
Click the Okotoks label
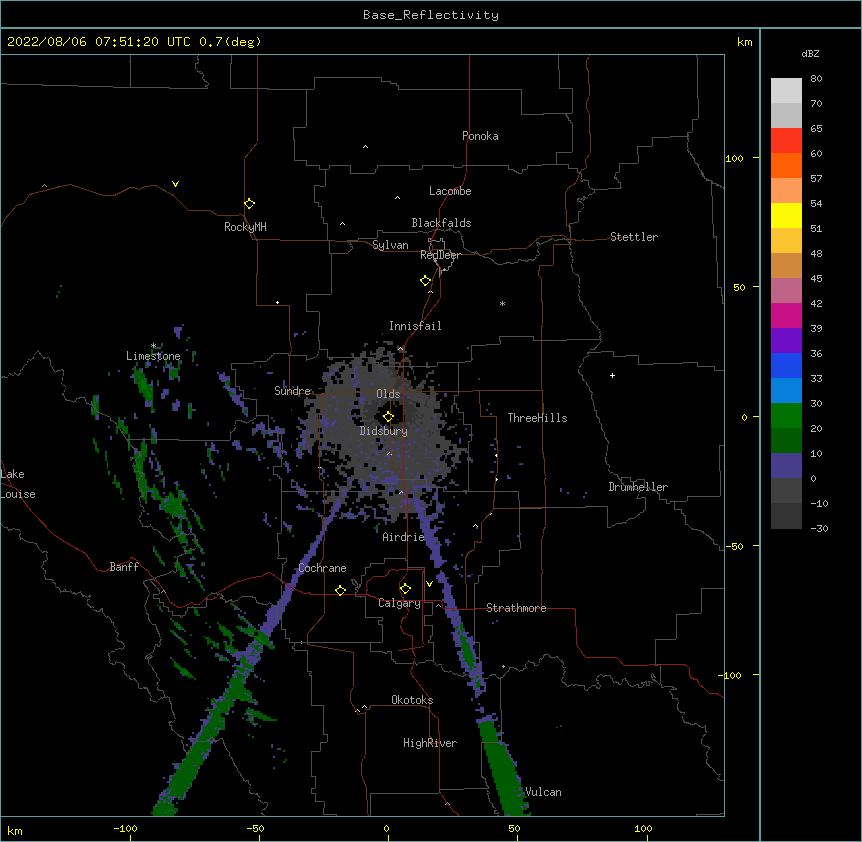point(412,700)
